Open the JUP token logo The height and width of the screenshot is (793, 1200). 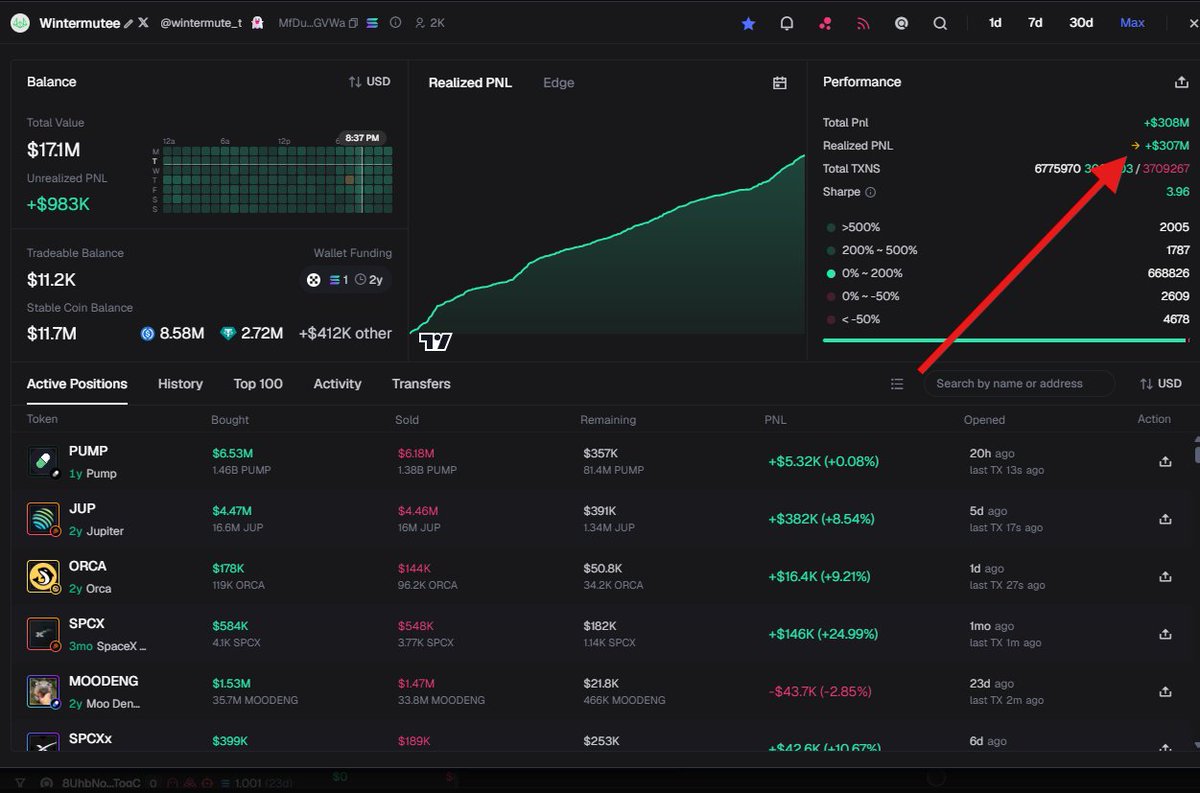(x=43, y=518)
